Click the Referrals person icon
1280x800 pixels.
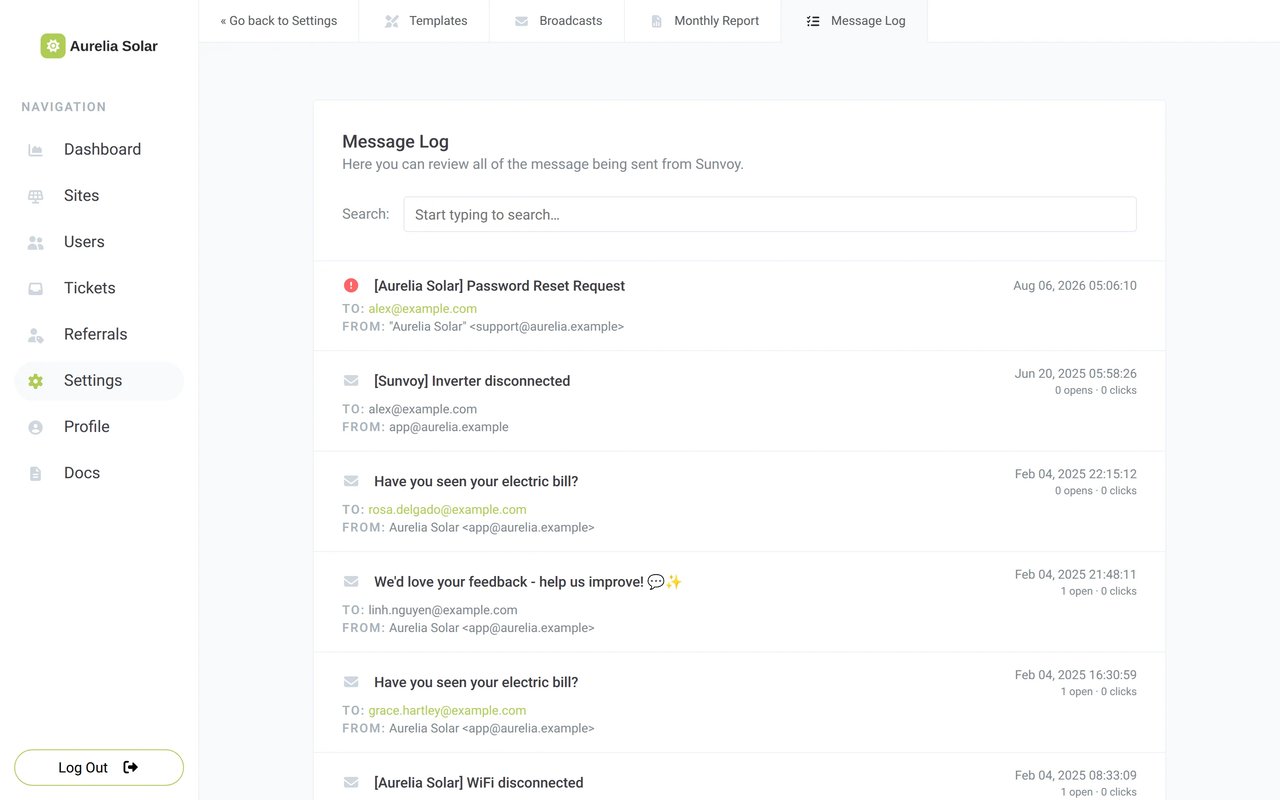point(36,335)
